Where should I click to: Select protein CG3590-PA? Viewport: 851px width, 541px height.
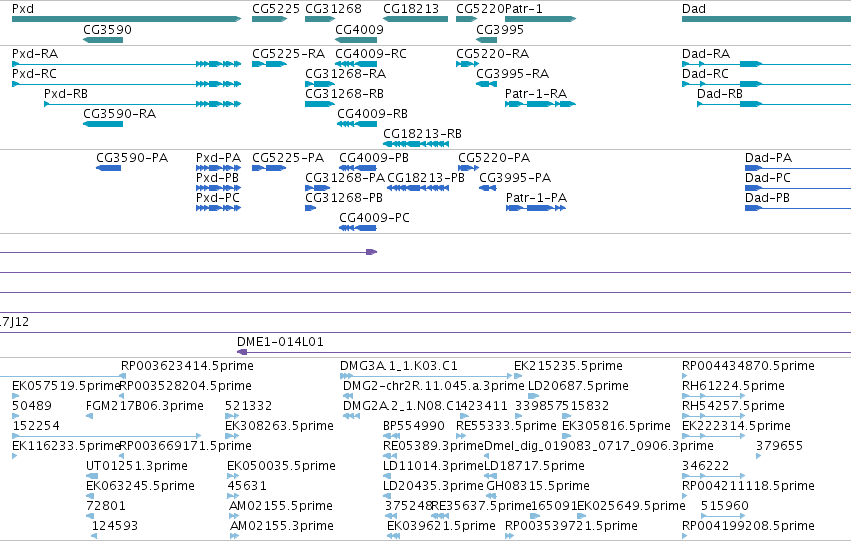pos(132,158)
